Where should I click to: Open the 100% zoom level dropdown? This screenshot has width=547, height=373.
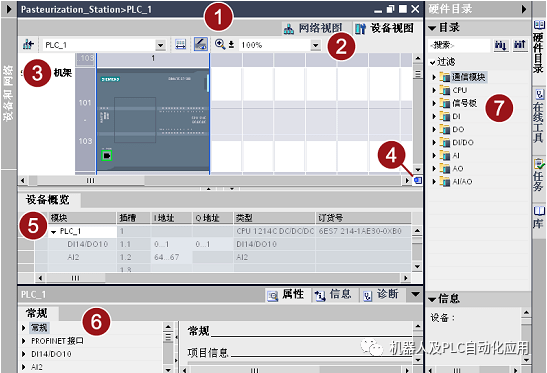315,45
